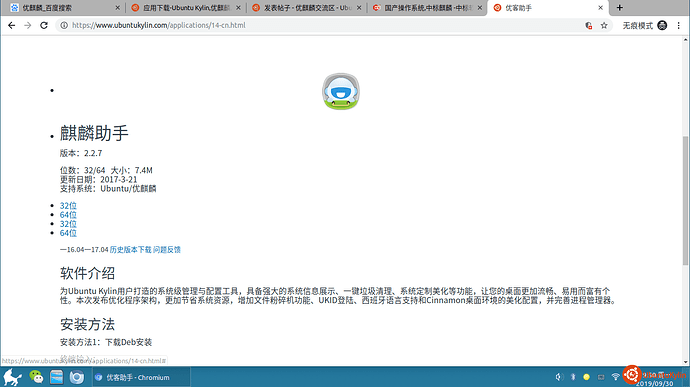Click the second 64位 download link
Viewport: 690px width, 387px height.
tap(68, 233)
